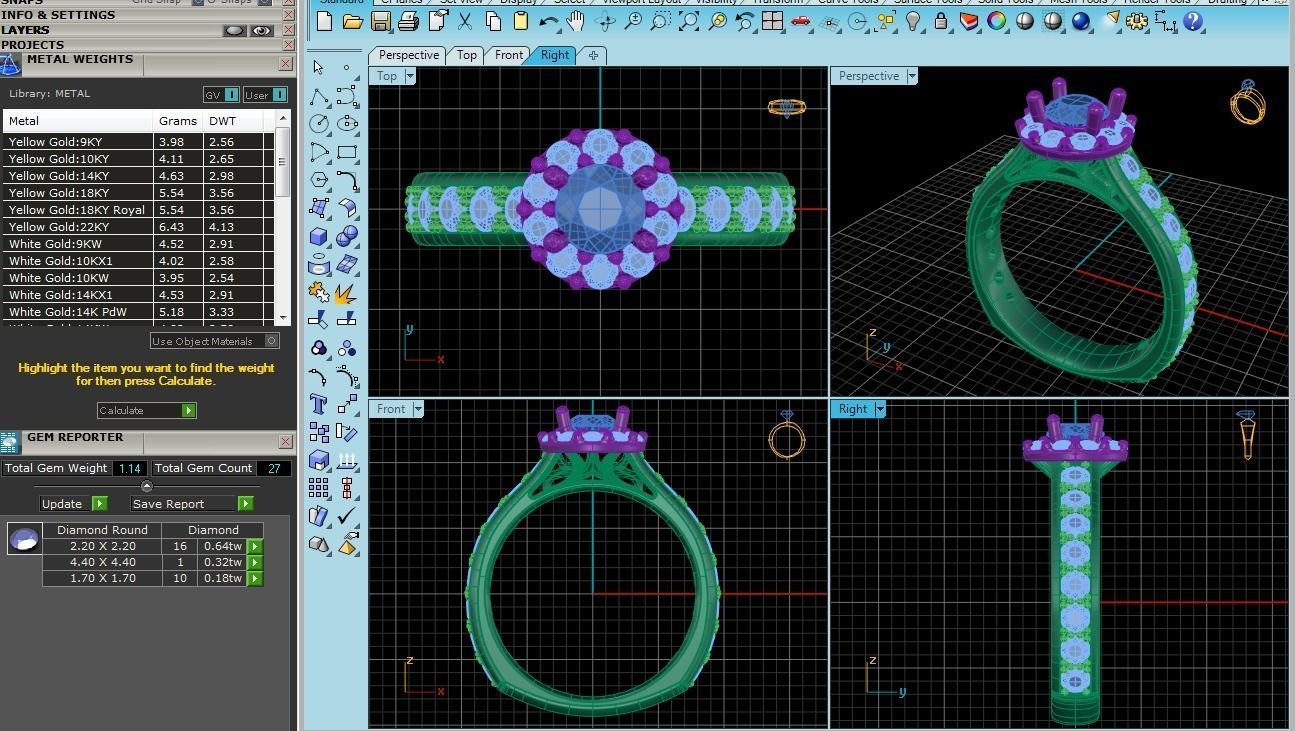Image resolution: width=1295 pixels, height=731 pixels.
Task: Open the Perspective viewport title dropdown
Action: (x=911, y=76)
